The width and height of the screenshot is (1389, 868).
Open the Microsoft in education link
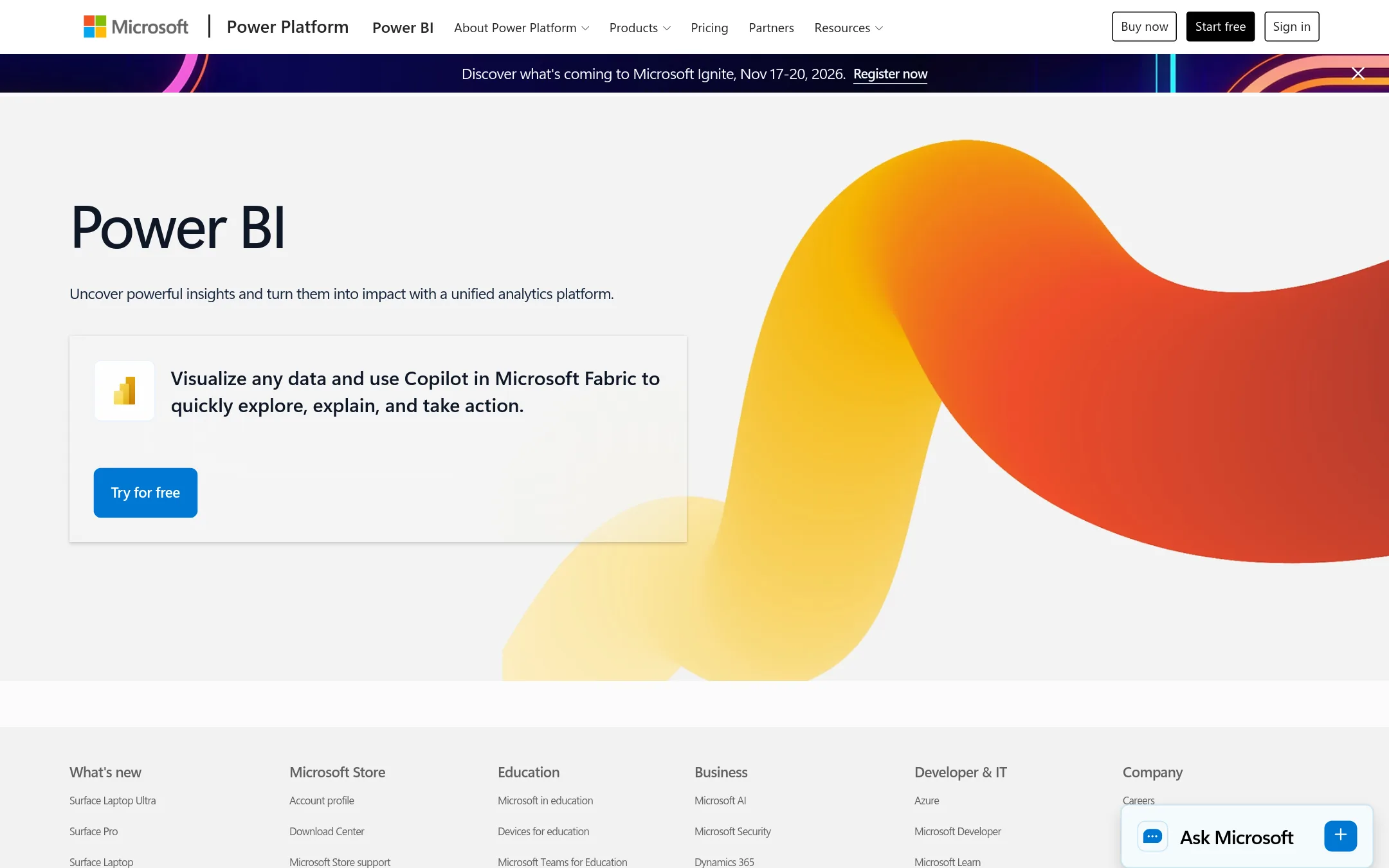(545, 800)
